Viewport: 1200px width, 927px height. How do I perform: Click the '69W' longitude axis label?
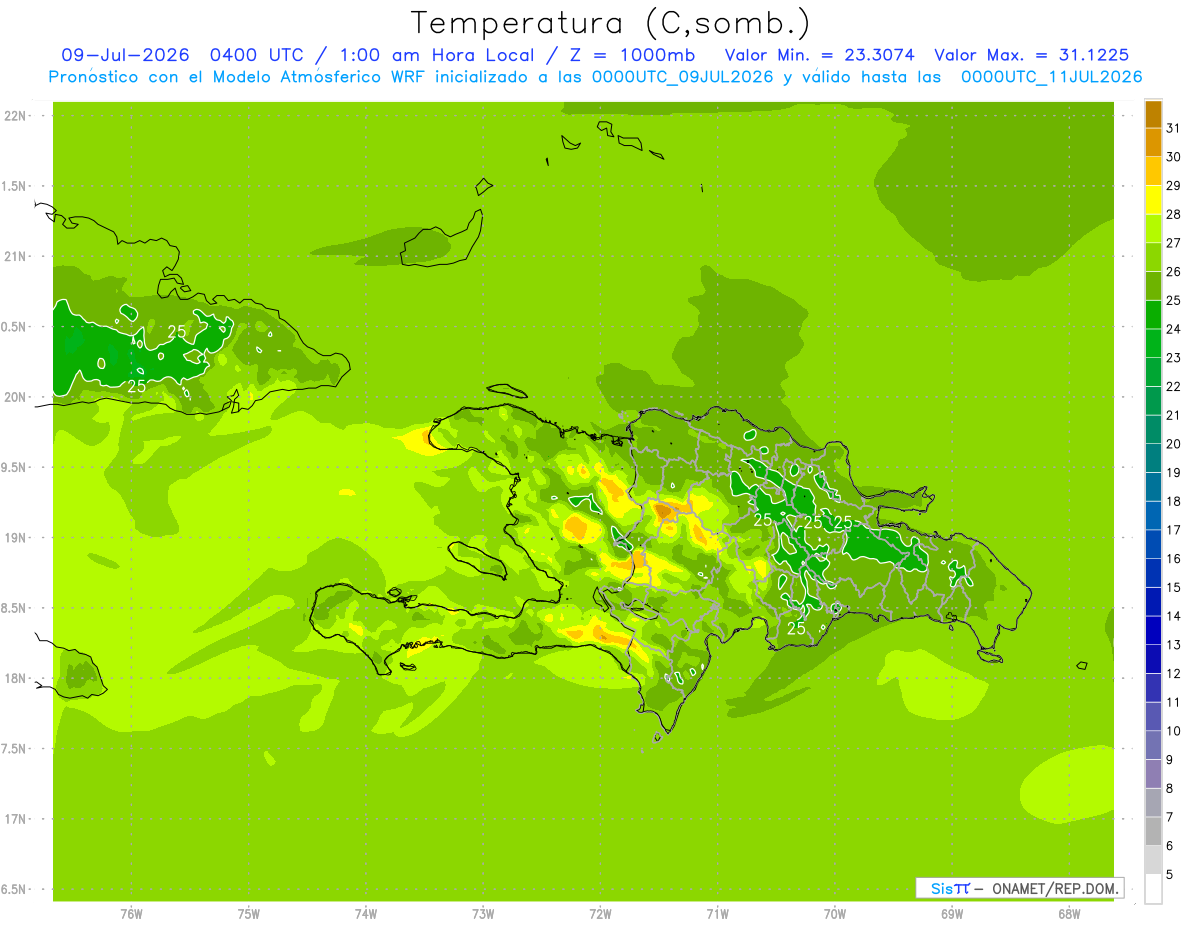click(x=952, y=913)
